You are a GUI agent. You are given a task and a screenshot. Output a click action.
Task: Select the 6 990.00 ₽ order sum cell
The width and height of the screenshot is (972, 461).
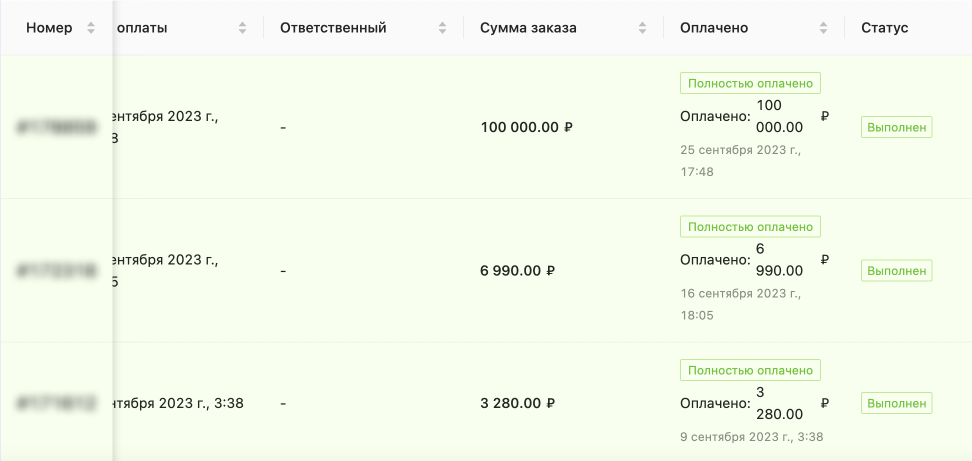[x=517, y=270]
